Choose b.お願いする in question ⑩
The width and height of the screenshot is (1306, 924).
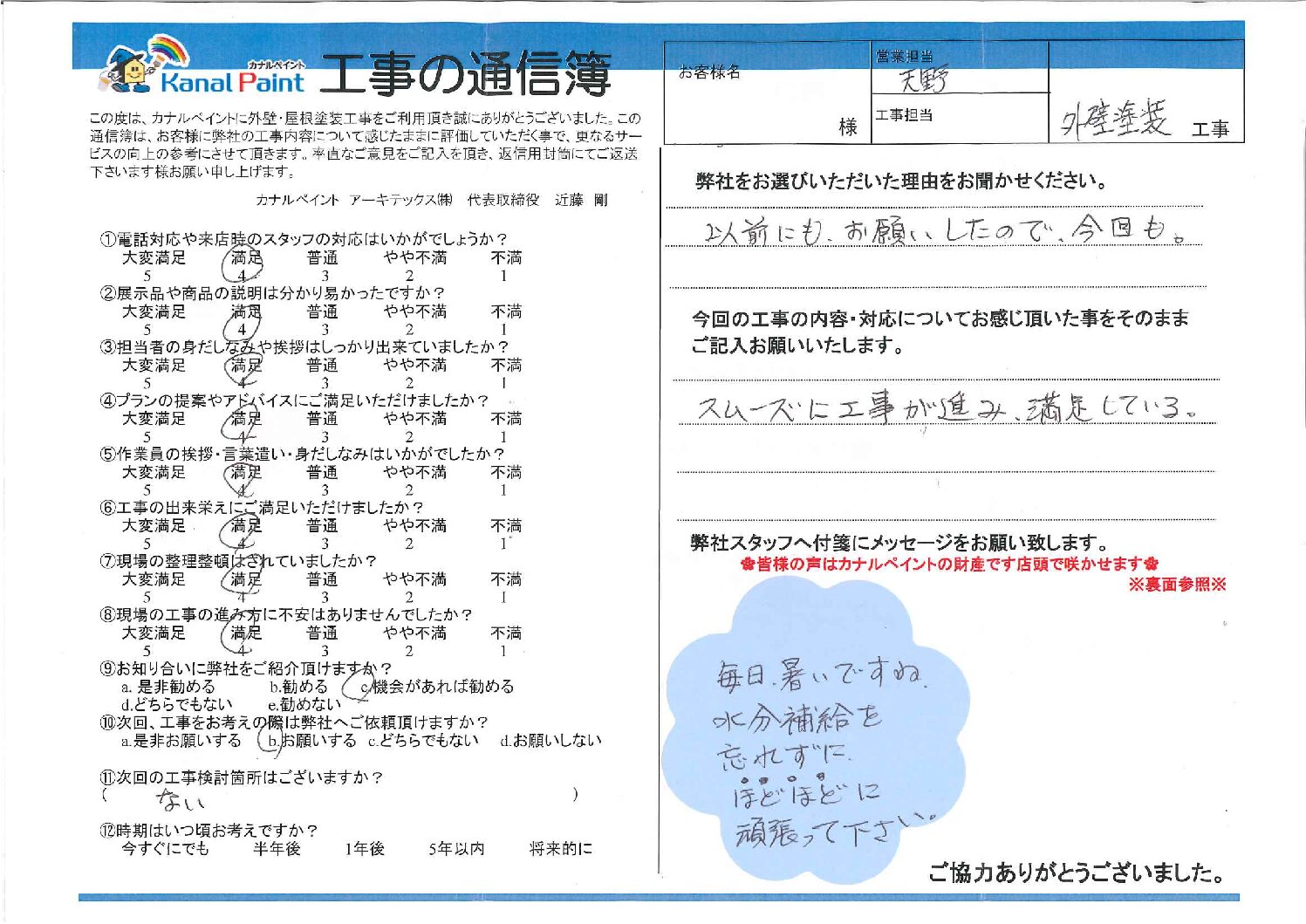click(311, 741)
